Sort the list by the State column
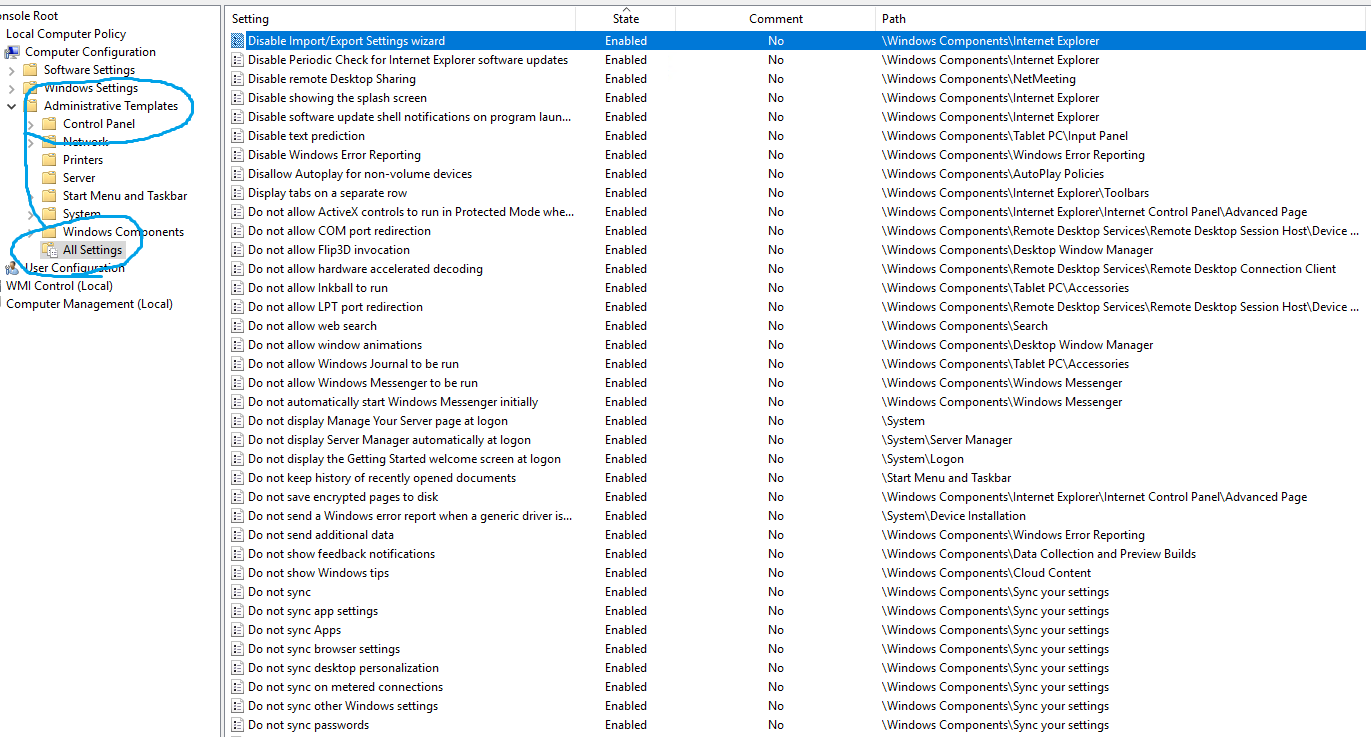Image resolution: width=1371 pixels, height=737 pixels. click(626, 19)
